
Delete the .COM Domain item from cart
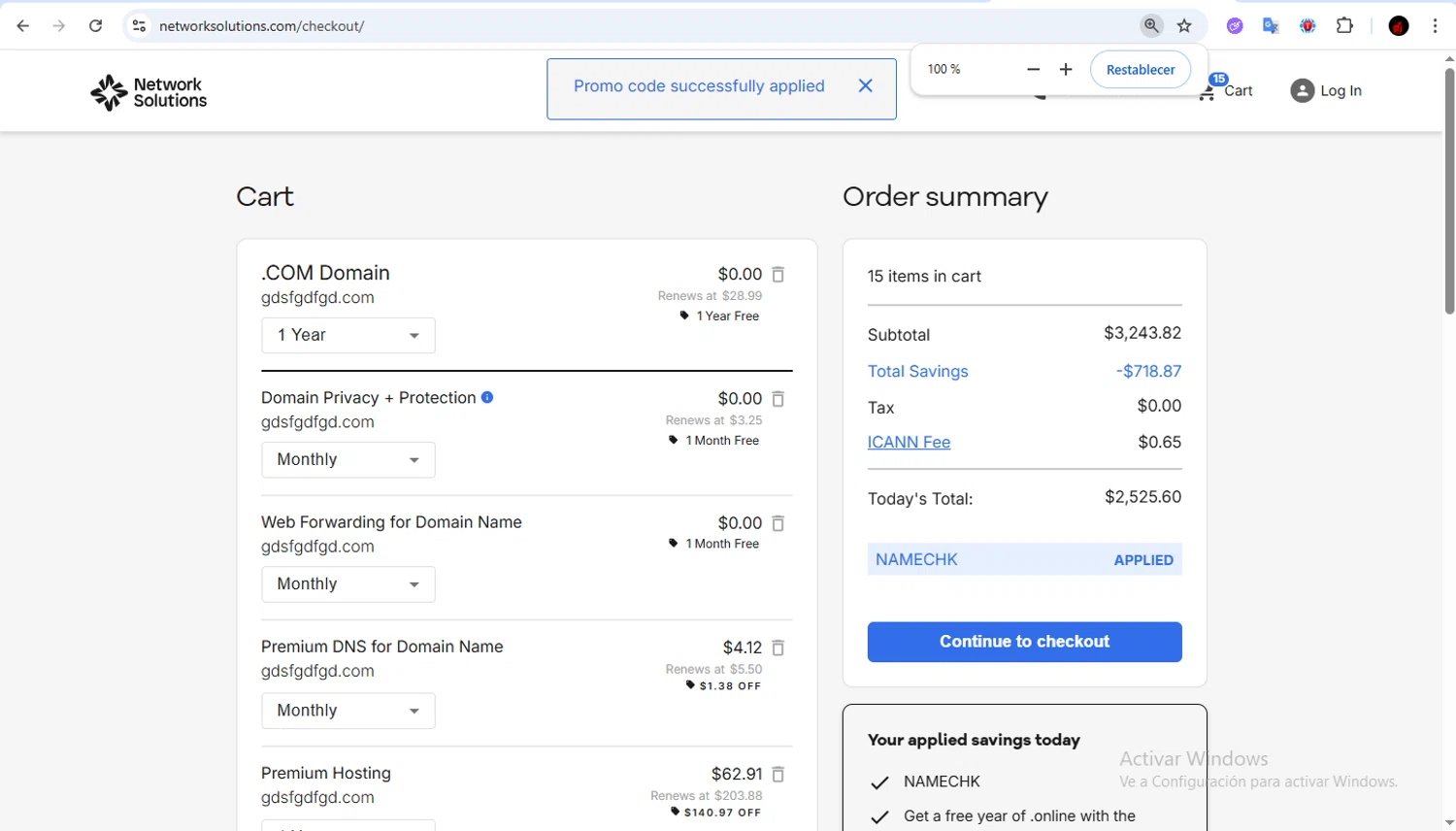pos(778,275)
